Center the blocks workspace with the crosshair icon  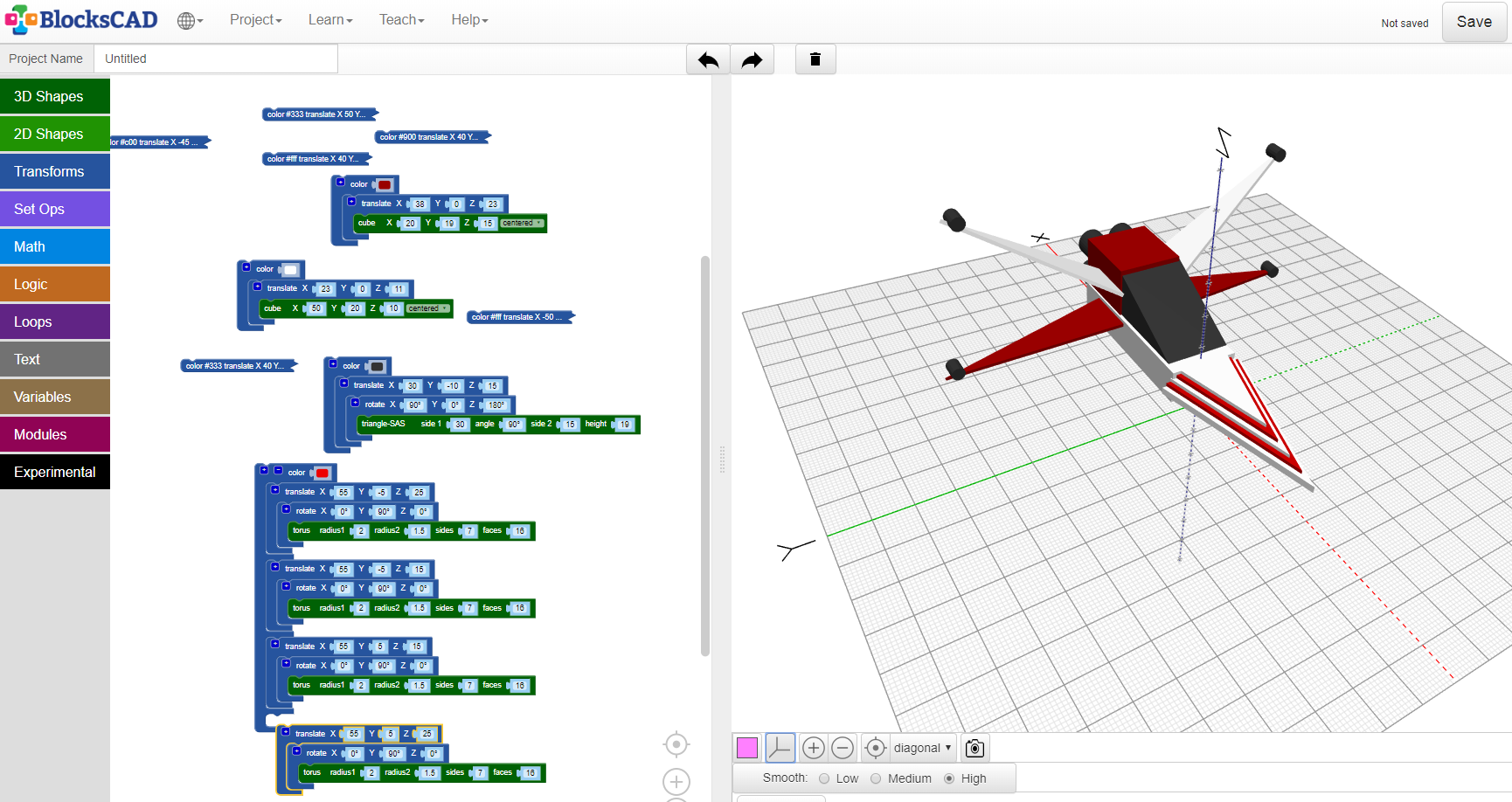pos(676,744)
